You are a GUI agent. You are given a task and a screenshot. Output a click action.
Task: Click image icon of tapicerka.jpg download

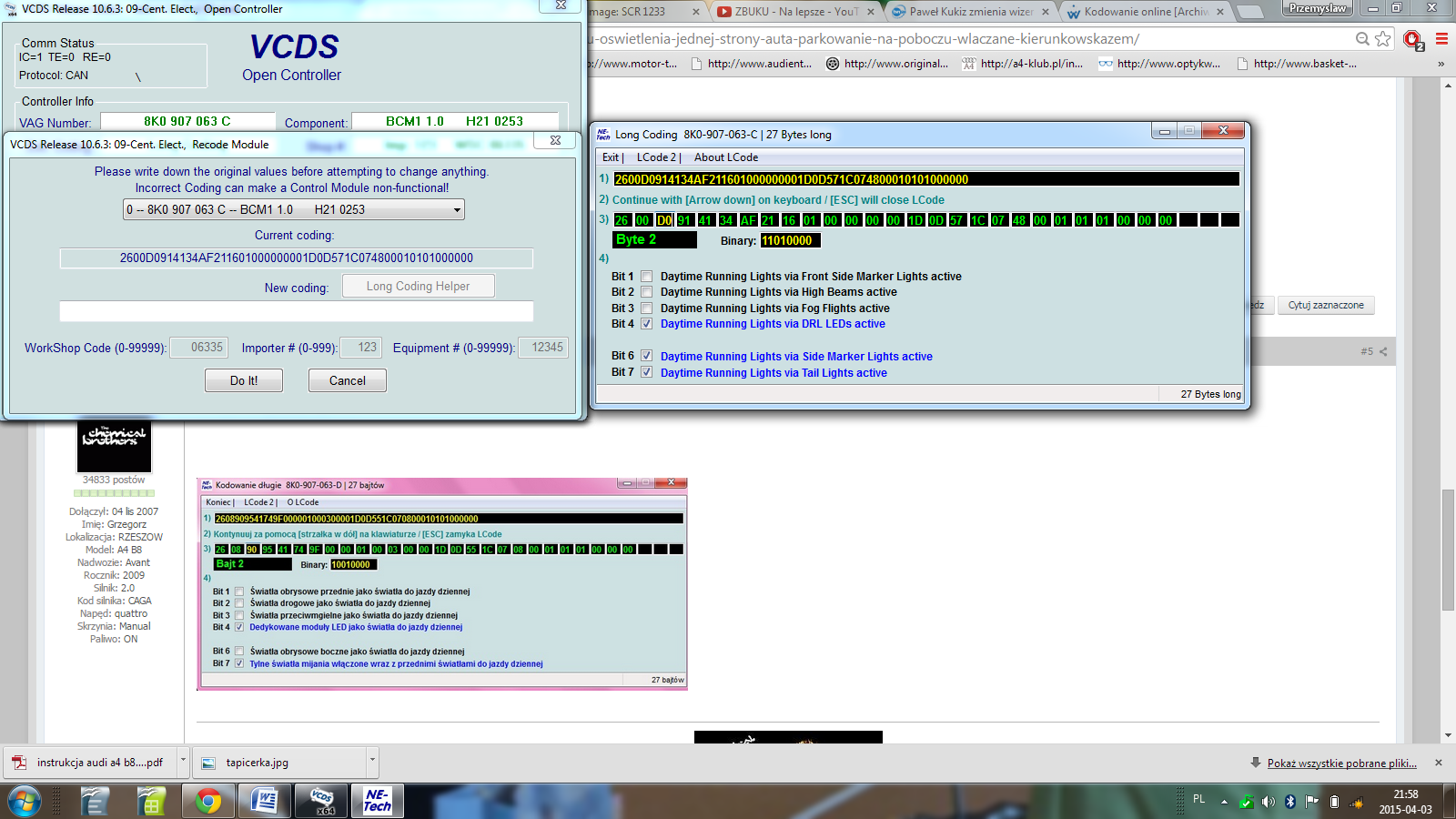(208, 763)
